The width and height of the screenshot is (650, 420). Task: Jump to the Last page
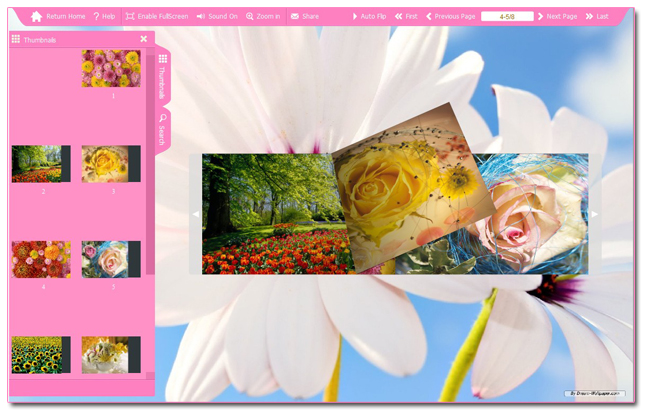(597, 17)
